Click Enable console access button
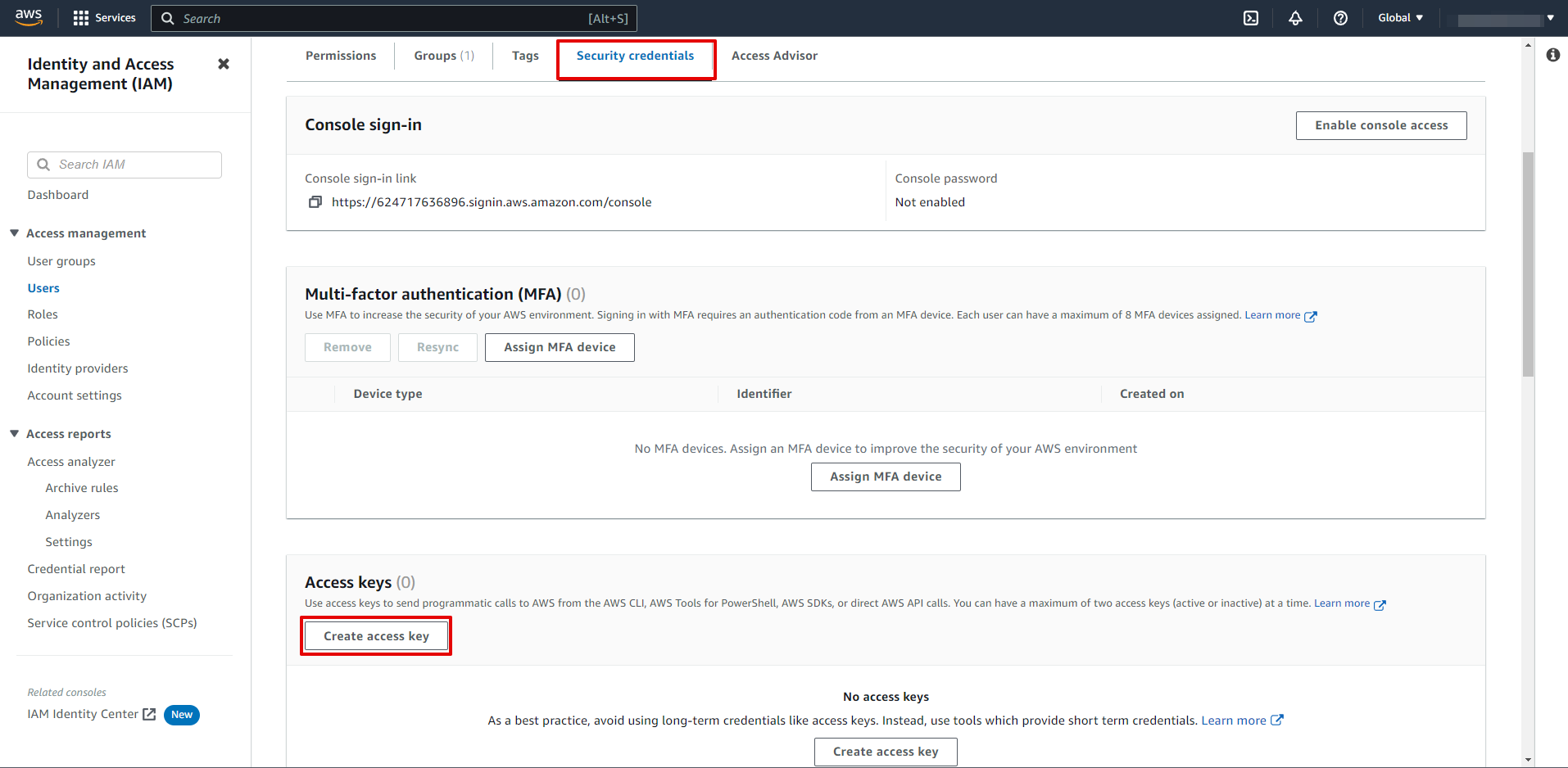Image resolution: width=1568 pixels, height=768 pixels. coord(1381,125)
